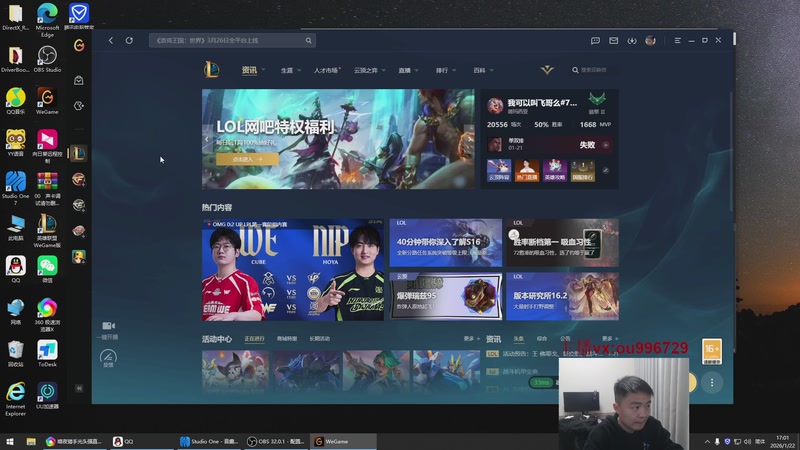Open the latest match row marked 失败

[549, 144]
